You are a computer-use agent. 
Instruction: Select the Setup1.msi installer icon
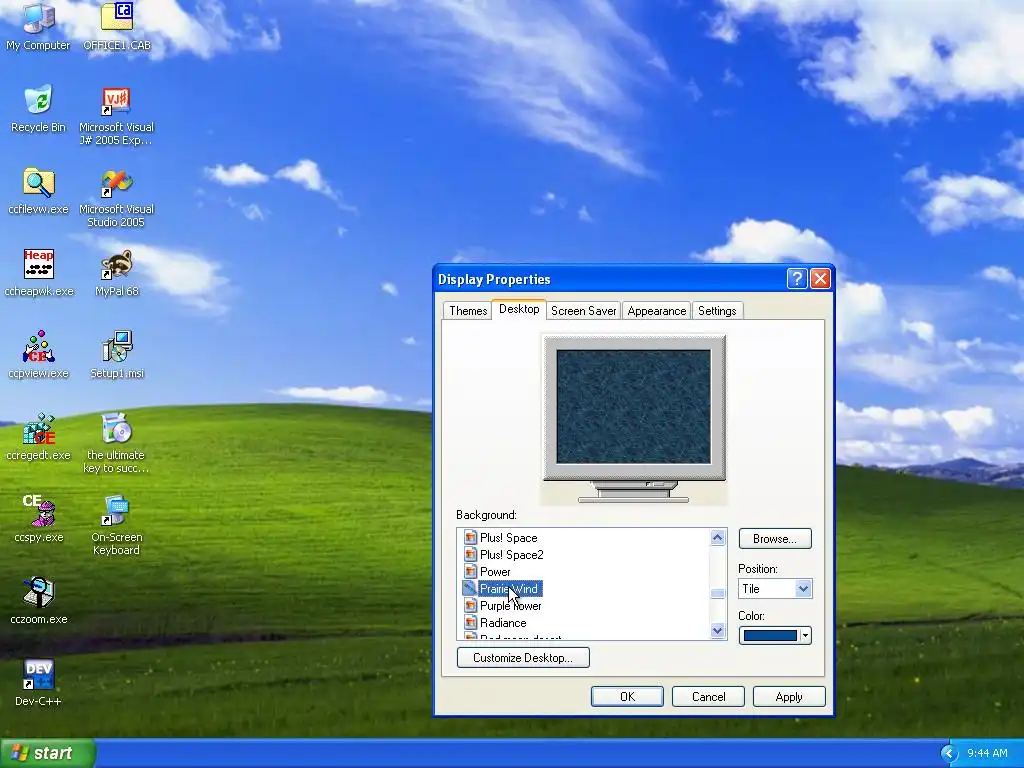pos(117,355)
